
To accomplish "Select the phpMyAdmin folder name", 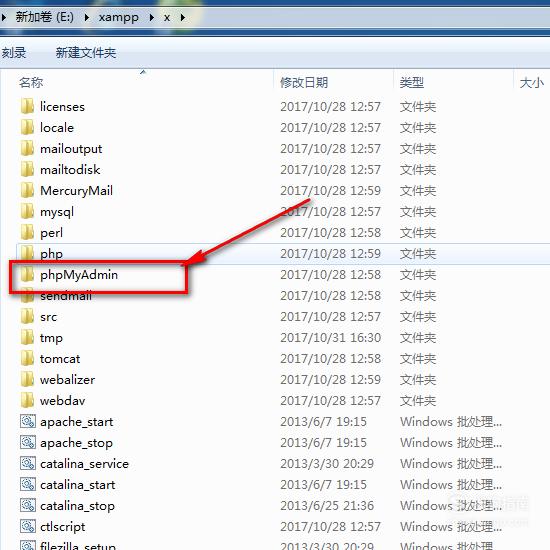I will coord(79,275).
